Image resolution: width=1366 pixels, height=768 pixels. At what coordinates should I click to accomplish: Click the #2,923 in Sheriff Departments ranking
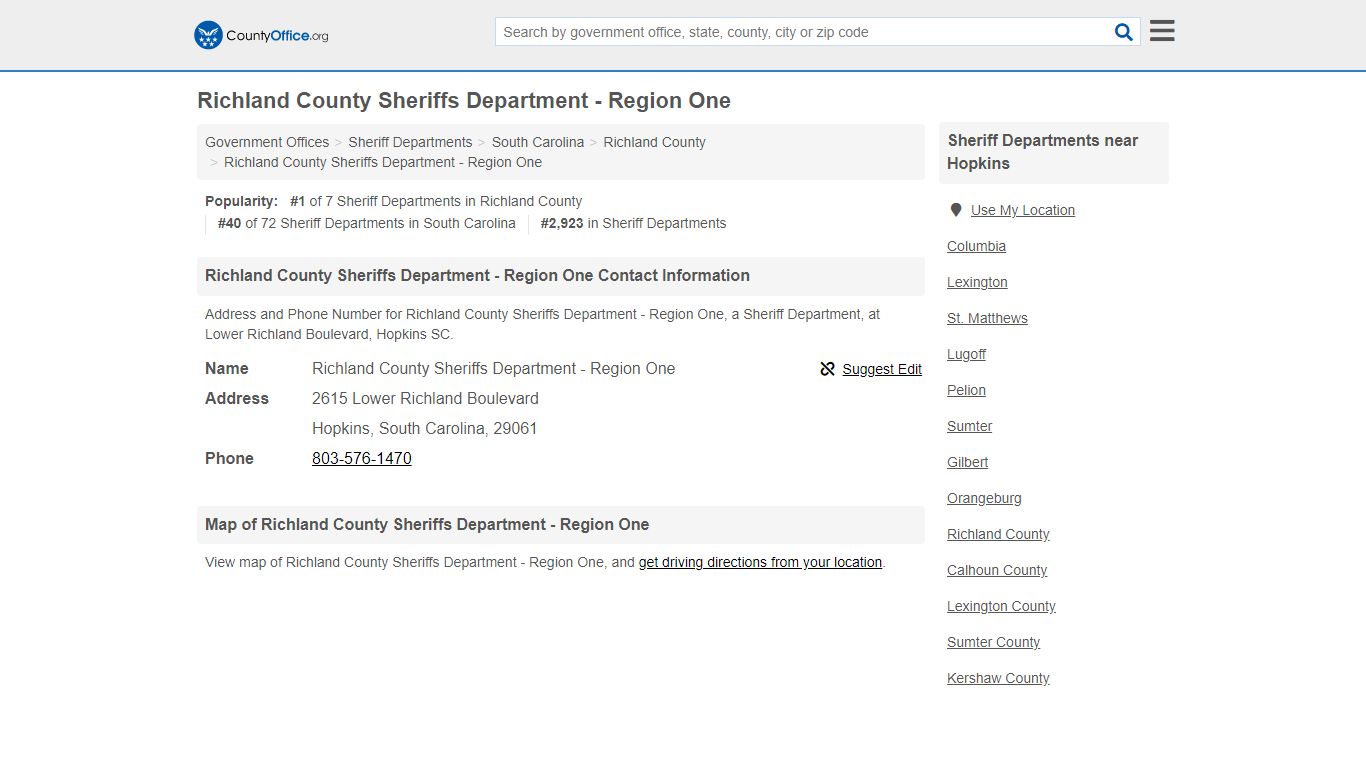(633, 223)
